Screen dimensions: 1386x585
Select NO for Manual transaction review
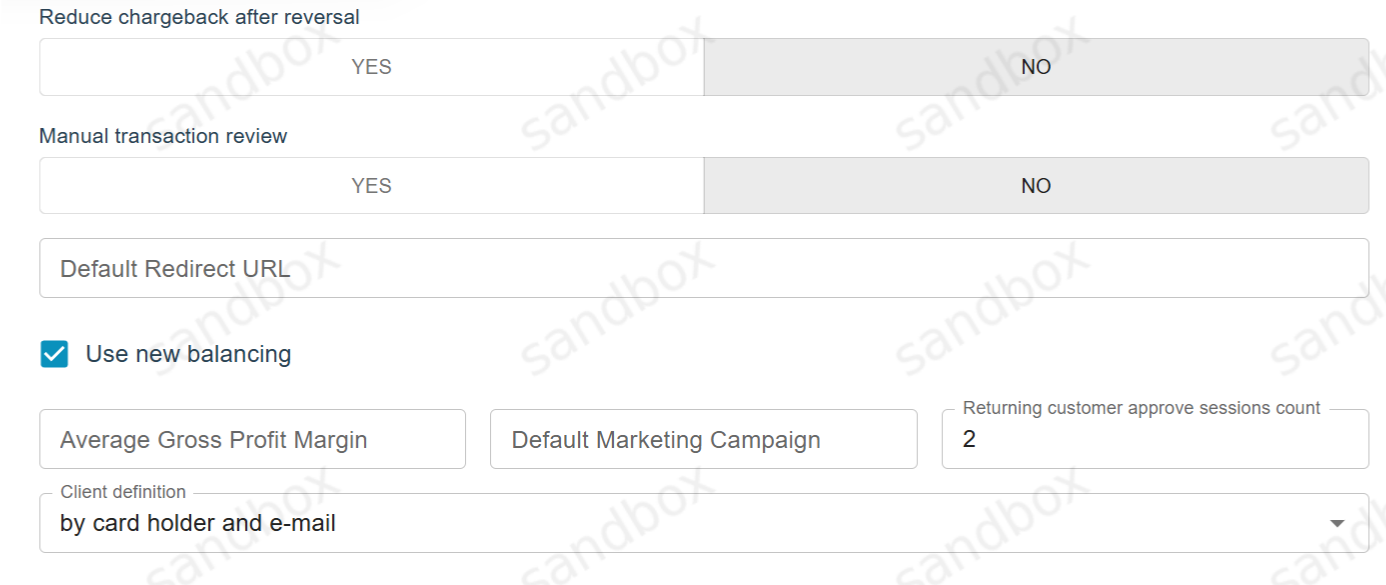tap(1036, 186)
